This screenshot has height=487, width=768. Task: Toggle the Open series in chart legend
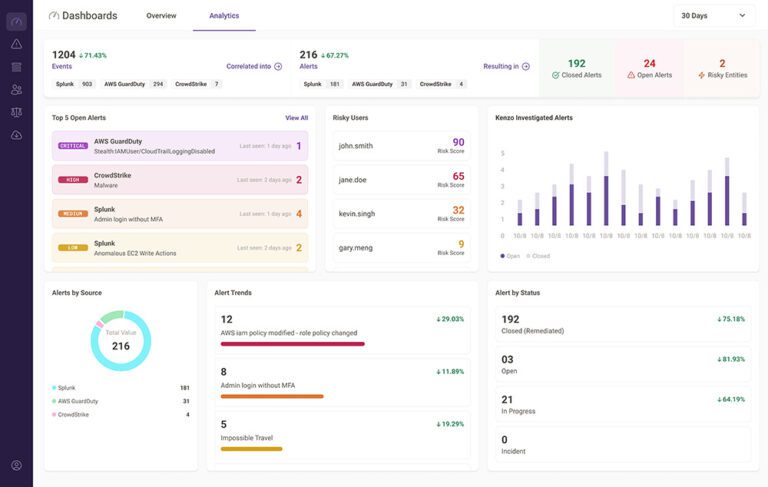click(x=510, y=256)
